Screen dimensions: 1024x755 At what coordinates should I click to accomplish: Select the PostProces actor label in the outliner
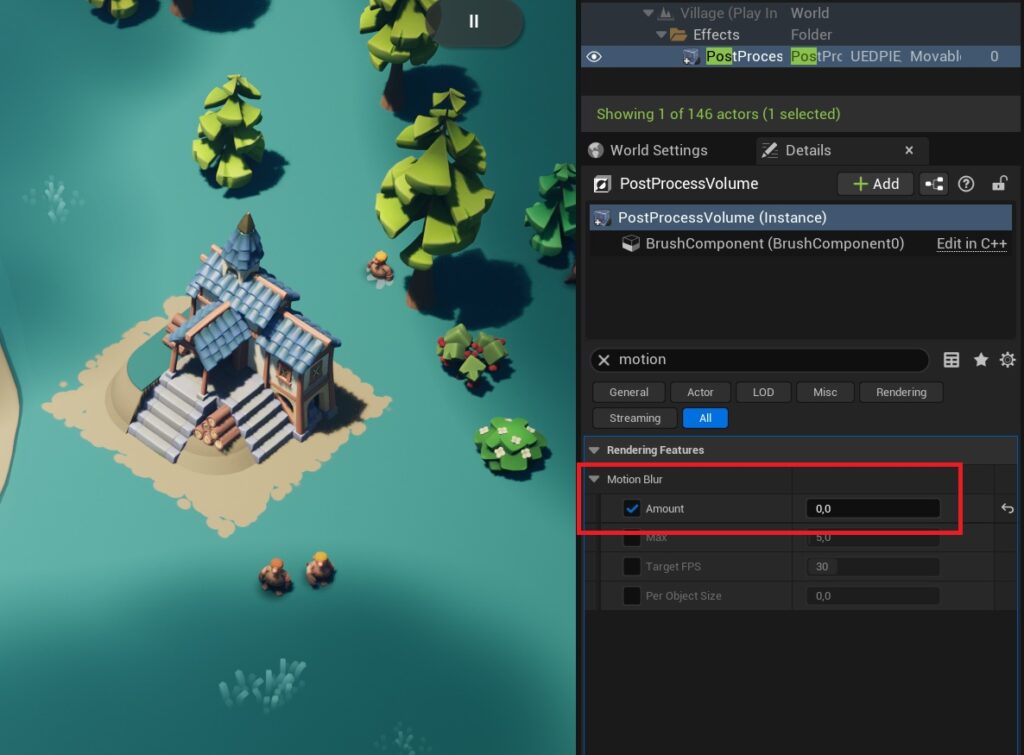744,57
